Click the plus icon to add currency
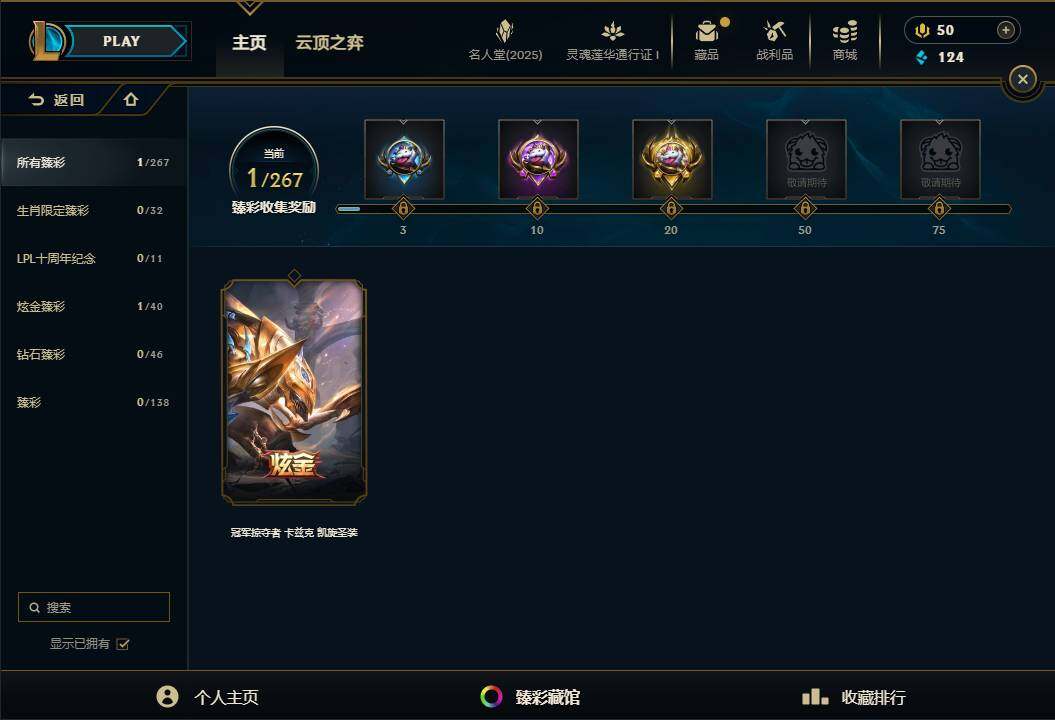Screen dimensions: 1055x720 1005,30
